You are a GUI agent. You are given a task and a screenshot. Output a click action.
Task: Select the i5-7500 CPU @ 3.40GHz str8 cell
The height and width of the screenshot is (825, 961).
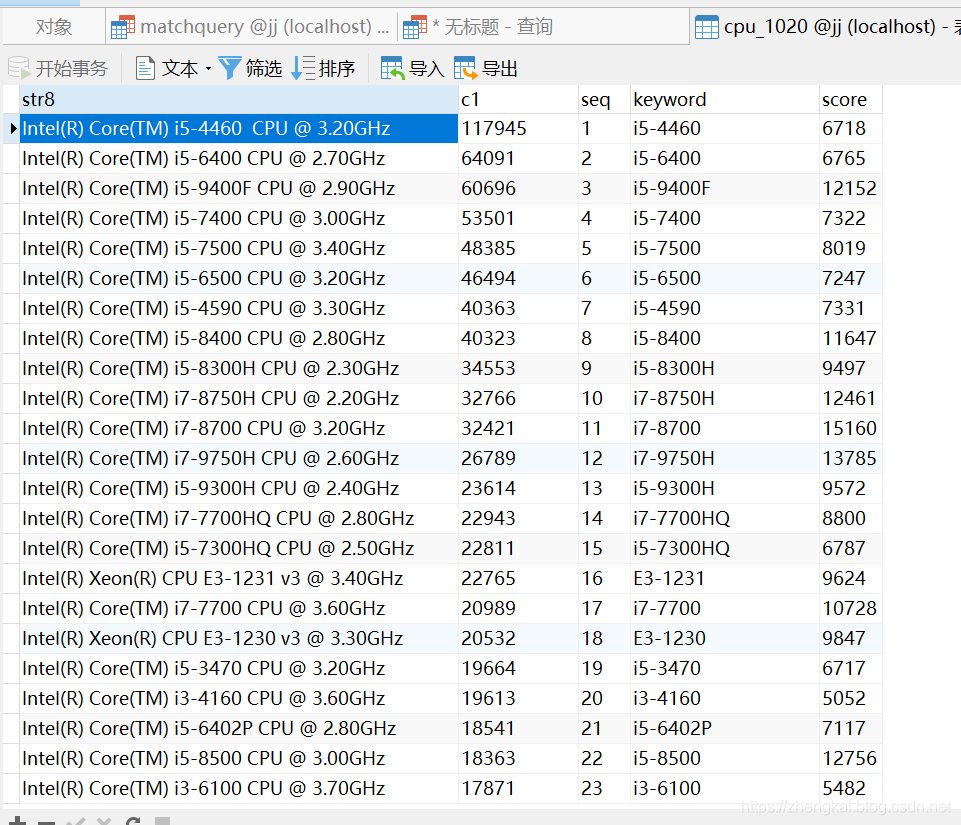point(239,249)
